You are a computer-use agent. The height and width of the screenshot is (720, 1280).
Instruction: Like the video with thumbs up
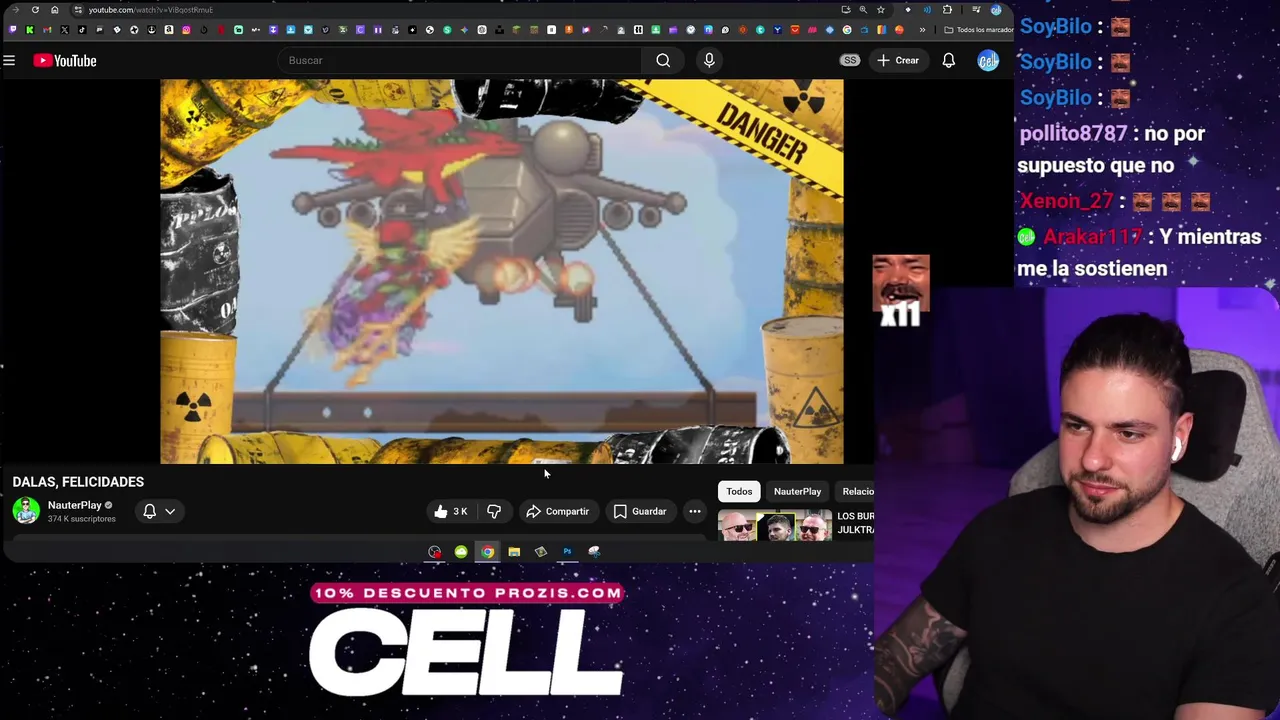(x=450, y=511)
